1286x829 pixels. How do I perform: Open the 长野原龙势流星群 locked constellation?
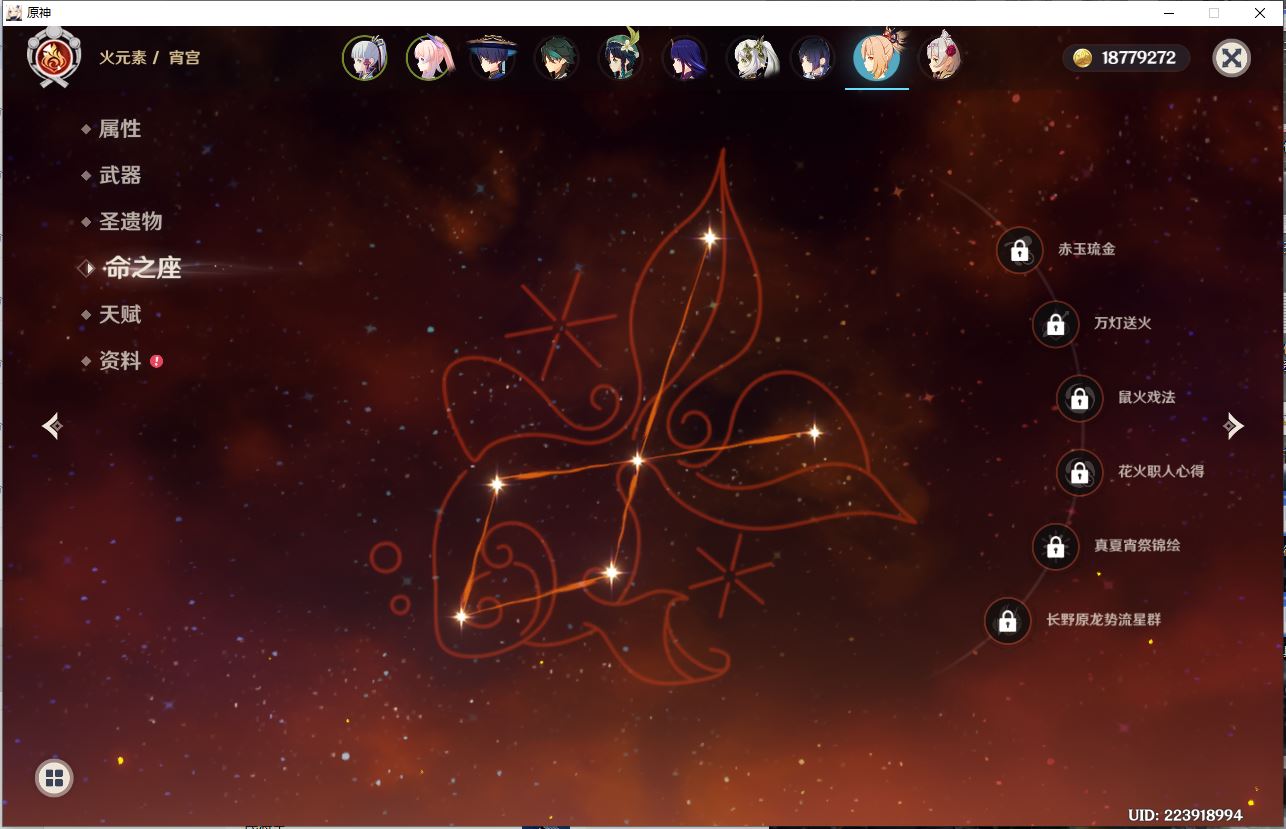(x=1007, y=621)
